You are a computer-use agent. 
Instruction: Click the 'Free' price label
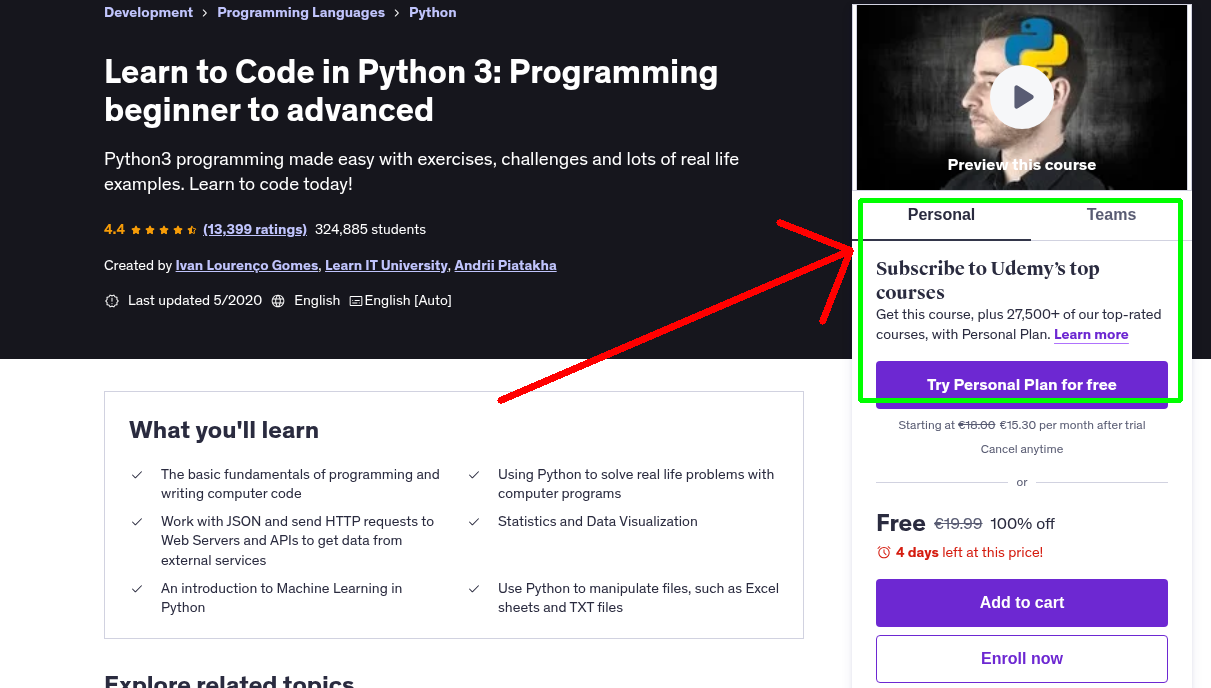tap(901, 523)
